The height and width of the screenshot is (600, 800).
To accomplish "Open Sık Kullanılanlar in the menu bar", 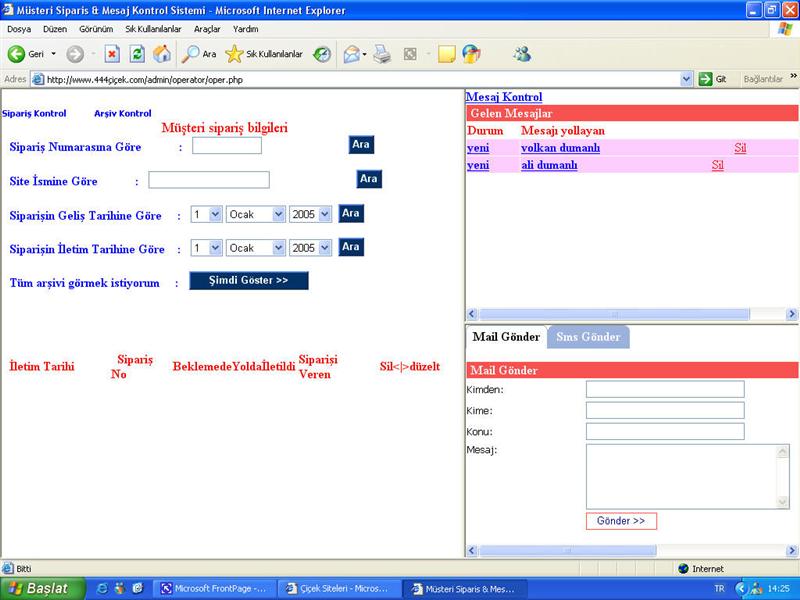I will [x=153, y=29].
